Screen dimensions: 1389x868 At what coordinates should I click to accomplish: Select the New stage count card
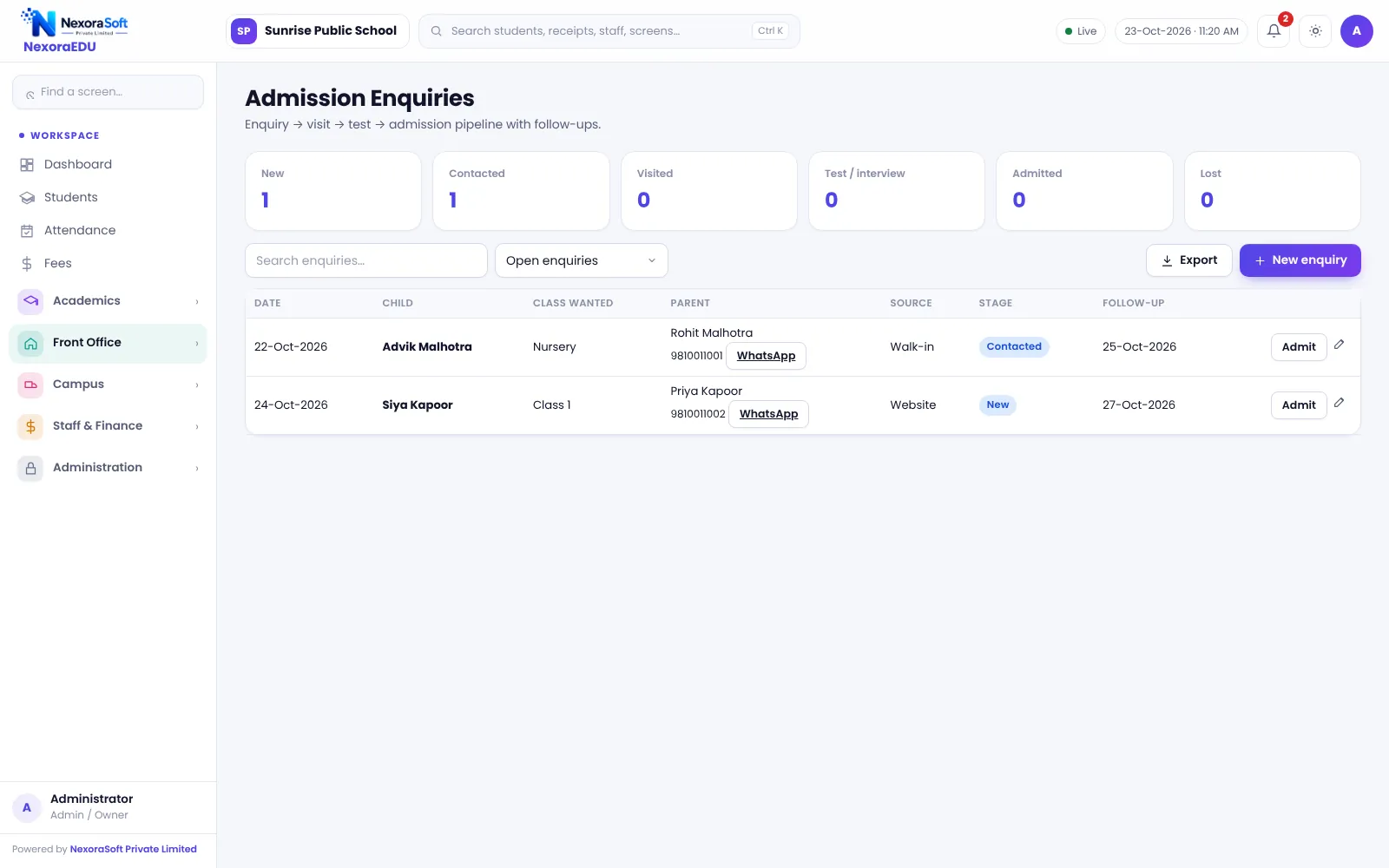click(x=333, y=191)
